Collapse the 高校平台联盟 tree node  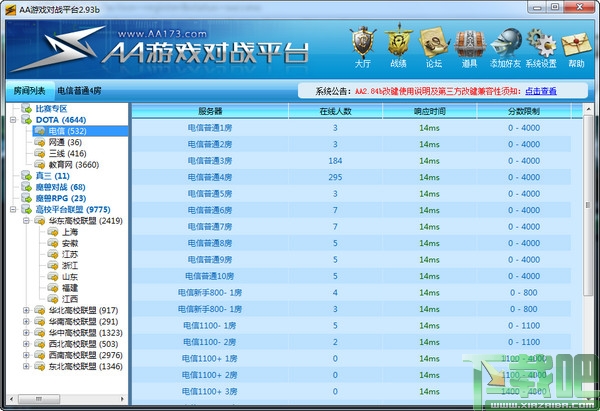click(x=12, y=210)
